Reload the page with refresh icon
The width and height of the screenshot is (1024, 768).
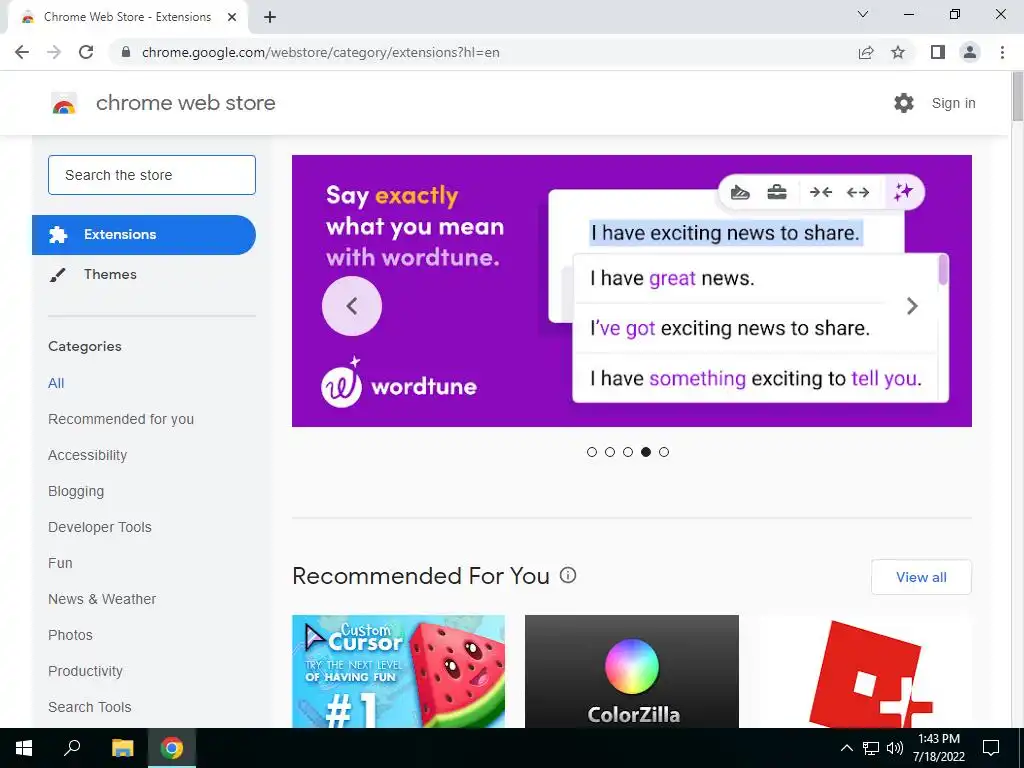coord(86,52)
